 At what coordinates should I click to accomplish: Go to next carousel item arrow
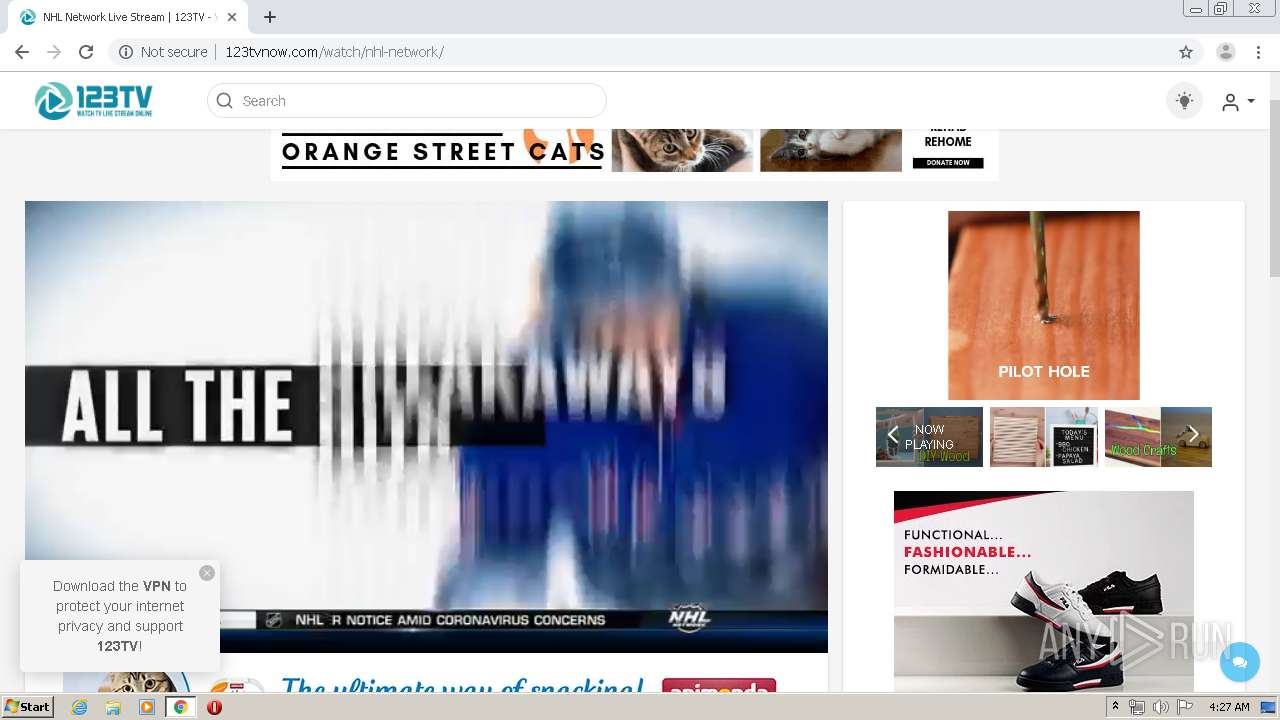click(x=1193, y=435)
